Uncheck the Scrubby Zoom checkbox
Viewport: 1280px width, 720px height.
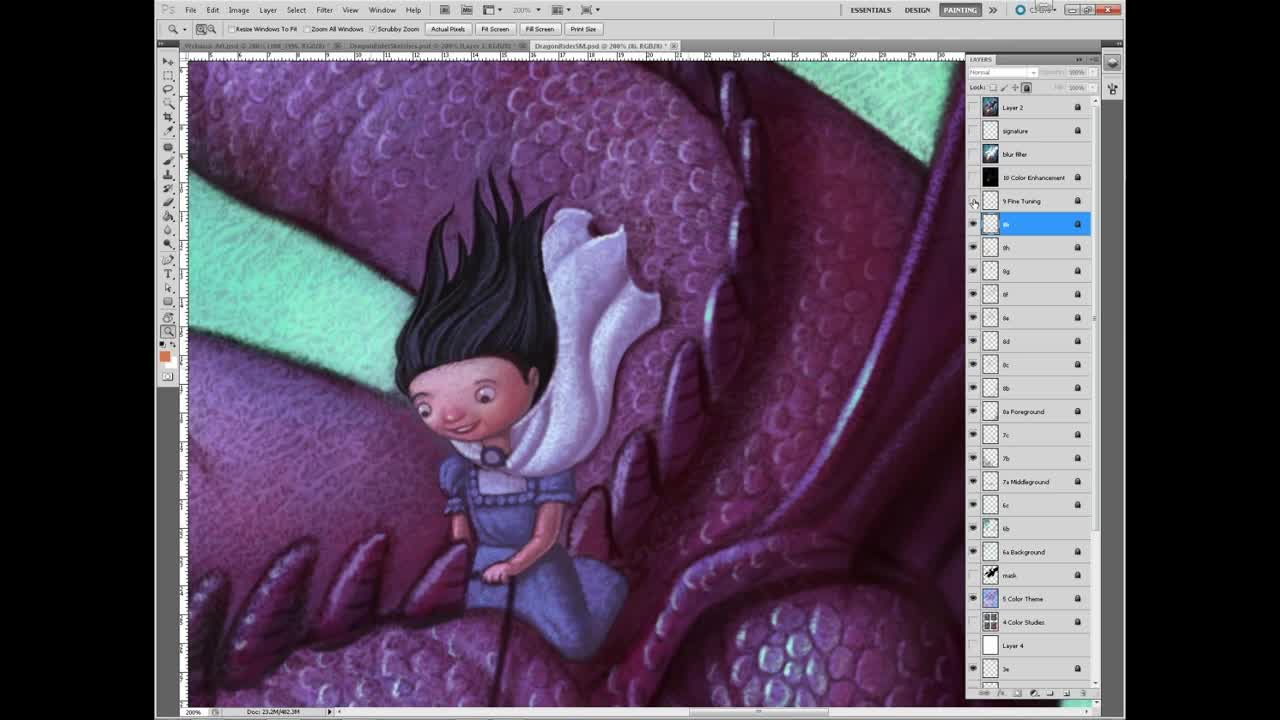coord(373,29)
